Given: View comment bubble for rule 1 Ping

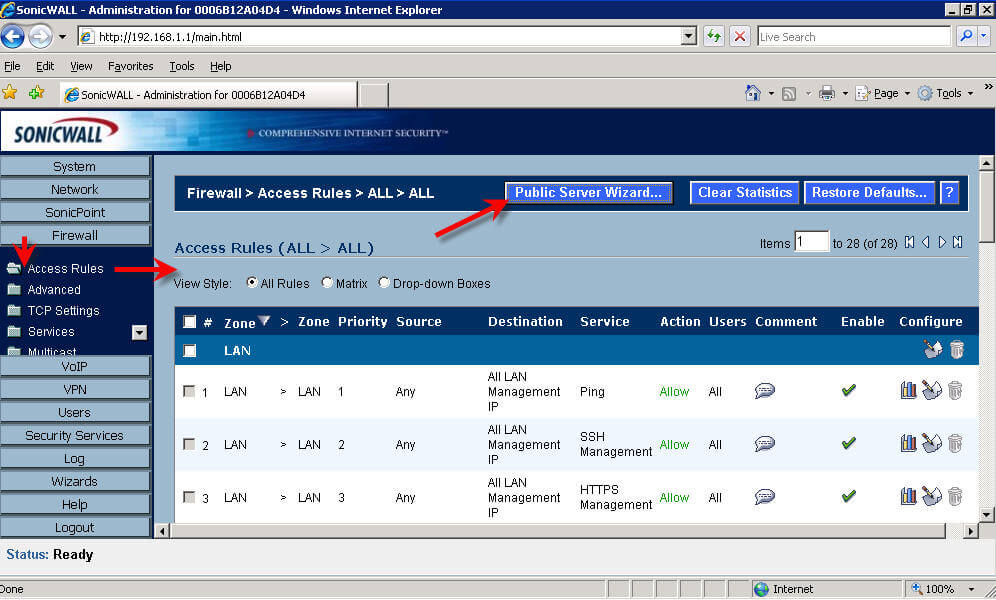Looking at the screenshot, I should coord(765,390).
